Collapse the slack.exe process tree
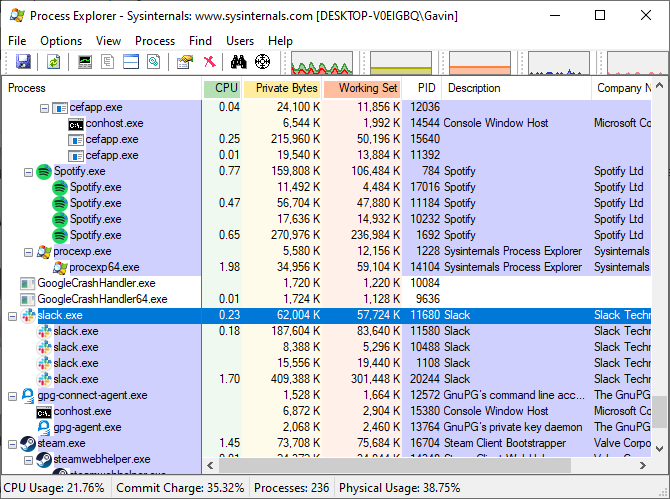Viewport: 670px width, 499px height. [12, 317]
